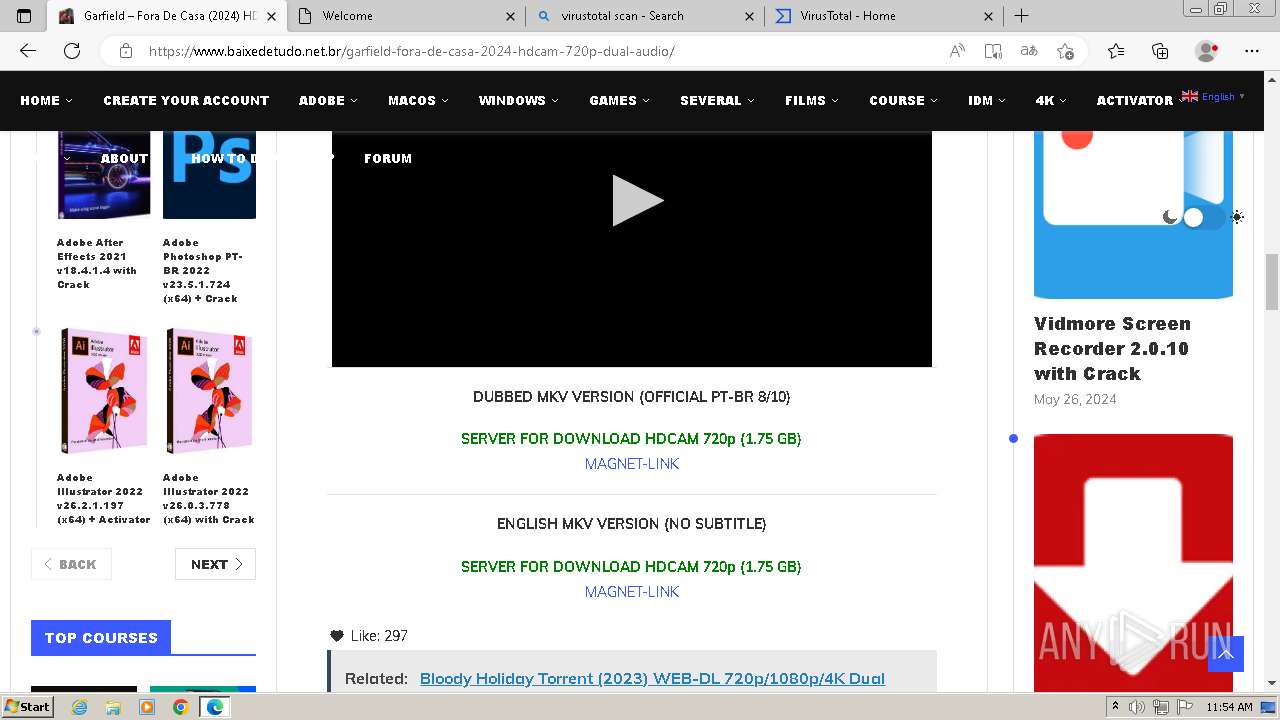Open the media player taskbar icon

pyautogui.click(x=147, y=707)
